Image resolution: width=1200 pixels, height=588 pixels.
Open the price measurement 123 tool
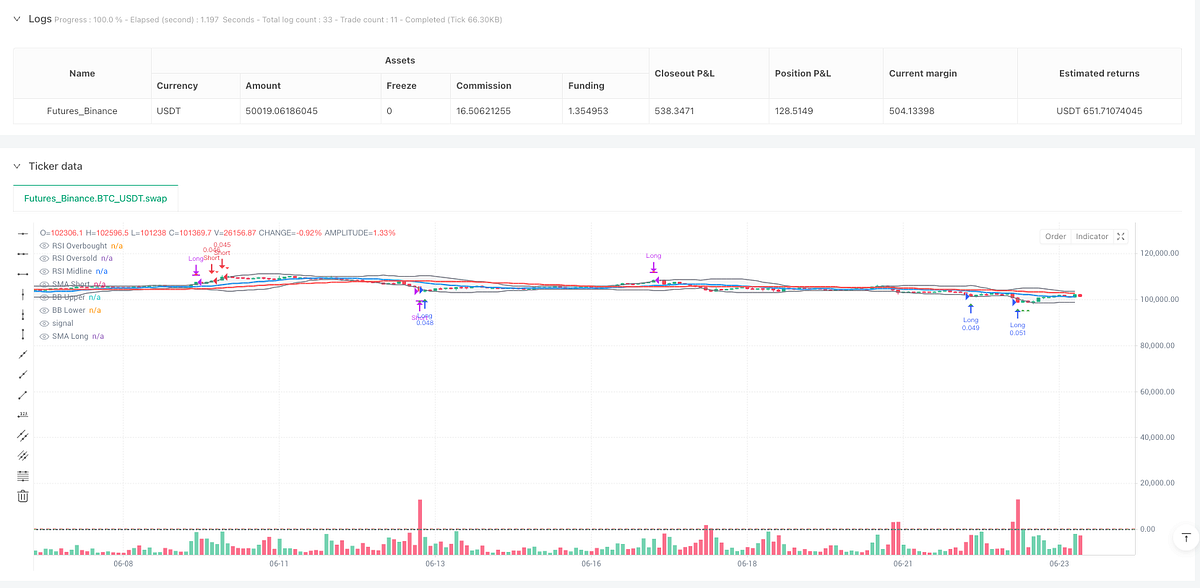click(22, 414)
